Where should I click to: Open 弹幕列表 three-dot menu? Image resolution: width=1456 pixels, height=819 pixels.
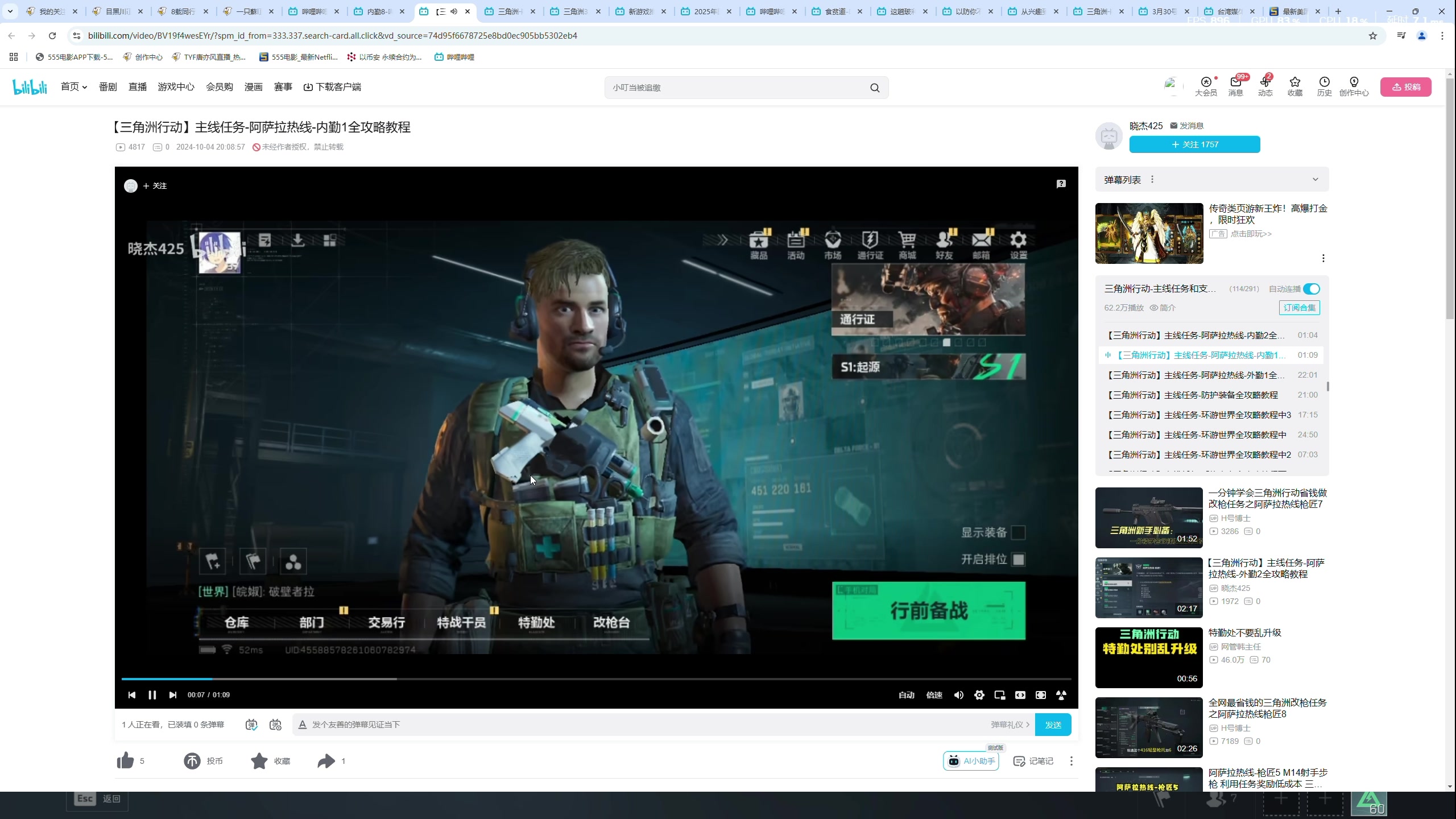tap(1152, 180)
